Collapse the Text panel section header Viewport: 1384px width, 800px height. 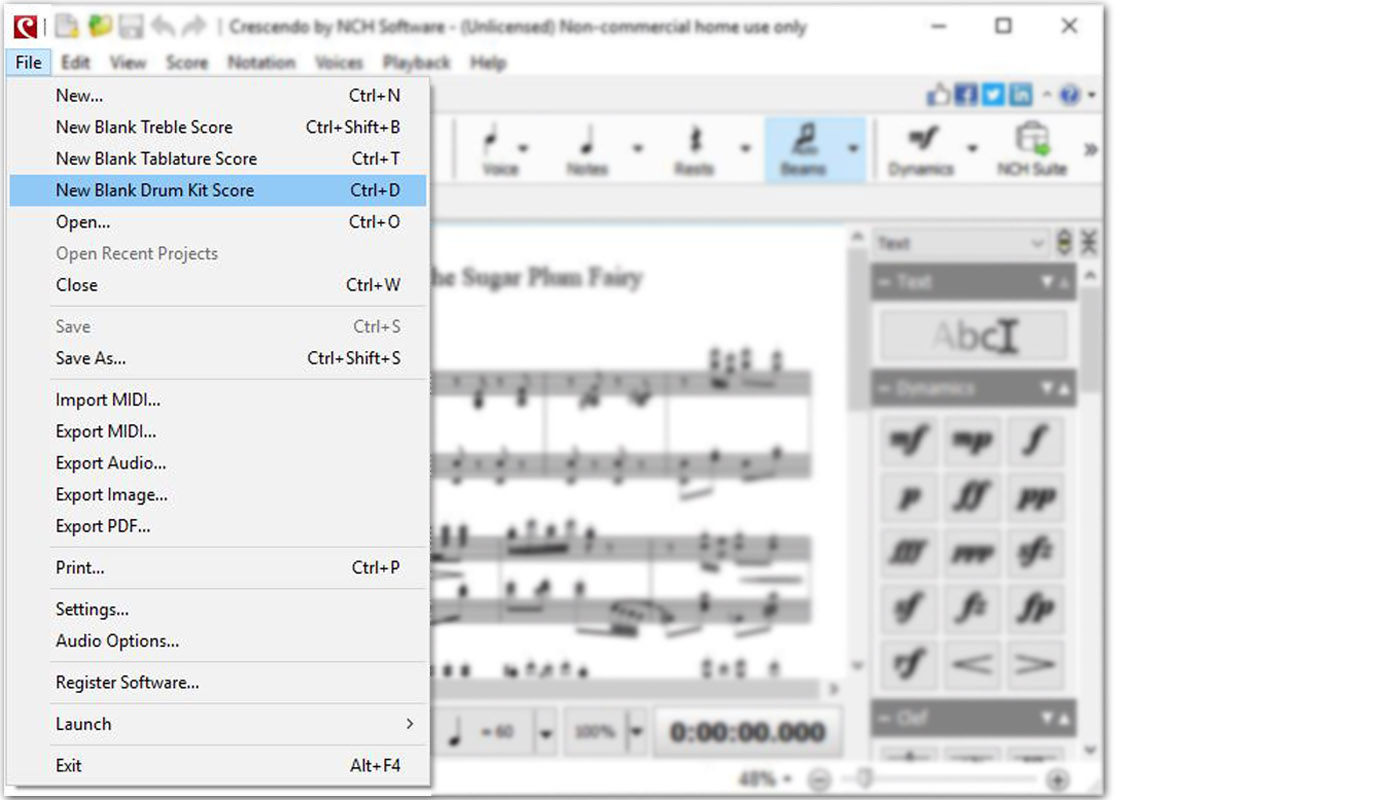tap(973, 282)
